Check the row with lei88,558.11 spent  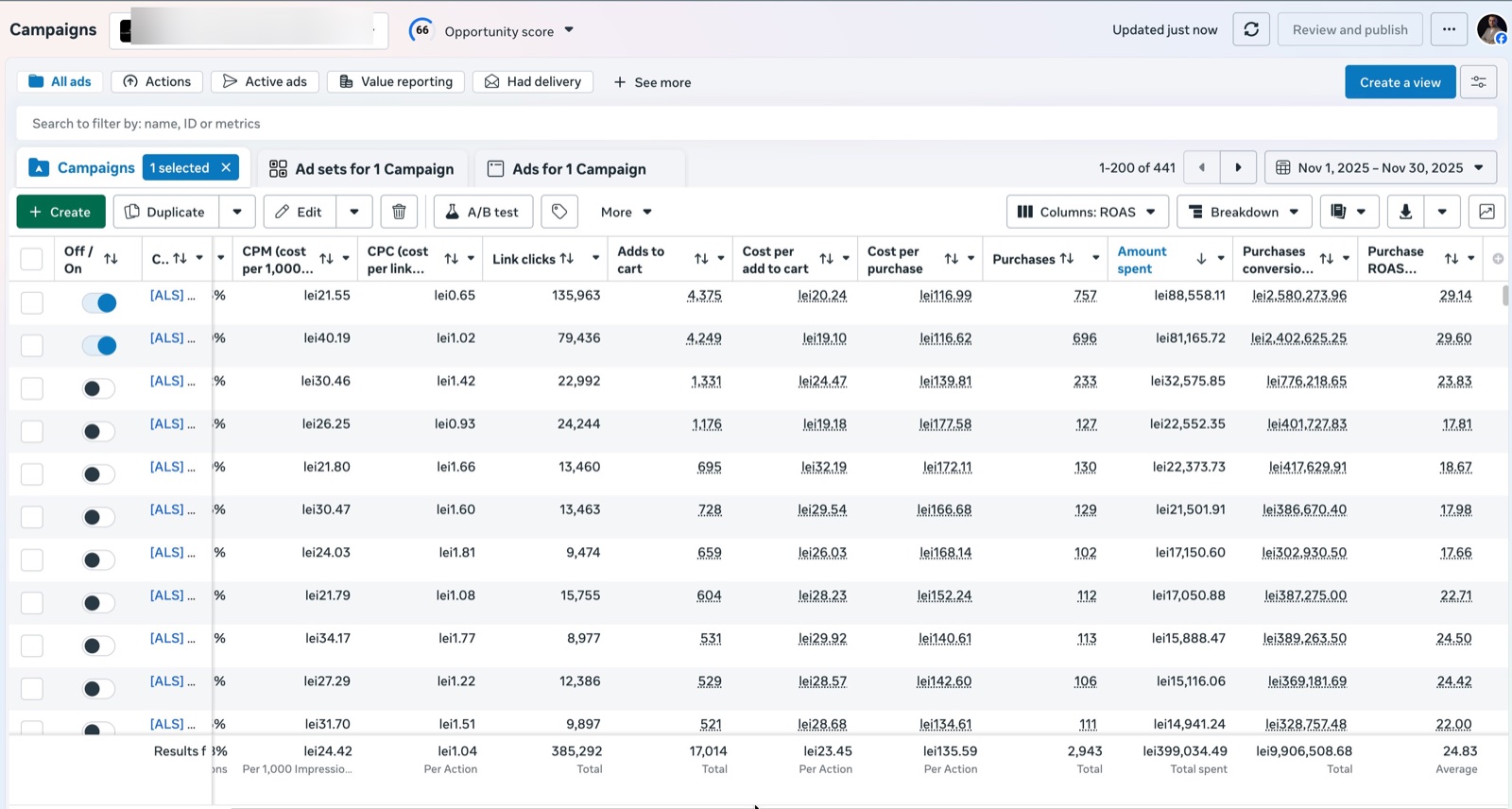tap(31, 302)
